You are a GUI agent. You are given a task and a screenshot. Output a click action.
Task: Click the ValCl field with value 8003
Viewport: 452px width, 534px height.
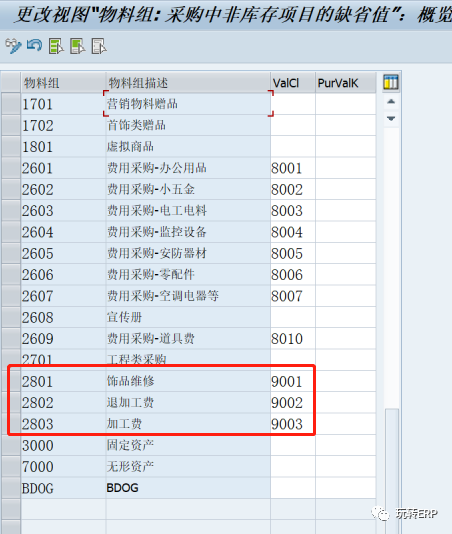point(293,210)
